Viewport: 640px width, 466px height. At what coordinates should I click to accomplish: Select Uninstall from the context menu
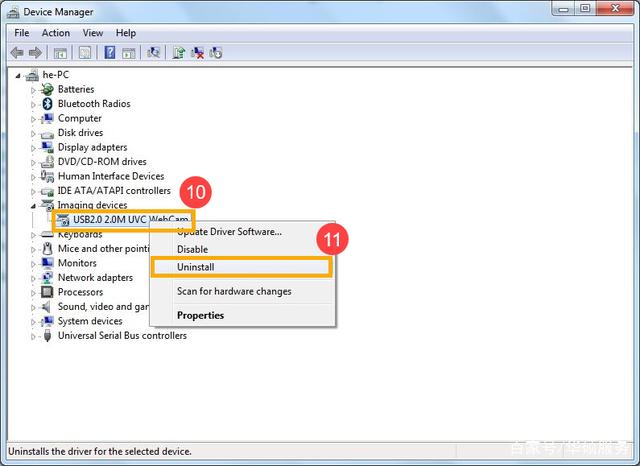click(242, 267)
